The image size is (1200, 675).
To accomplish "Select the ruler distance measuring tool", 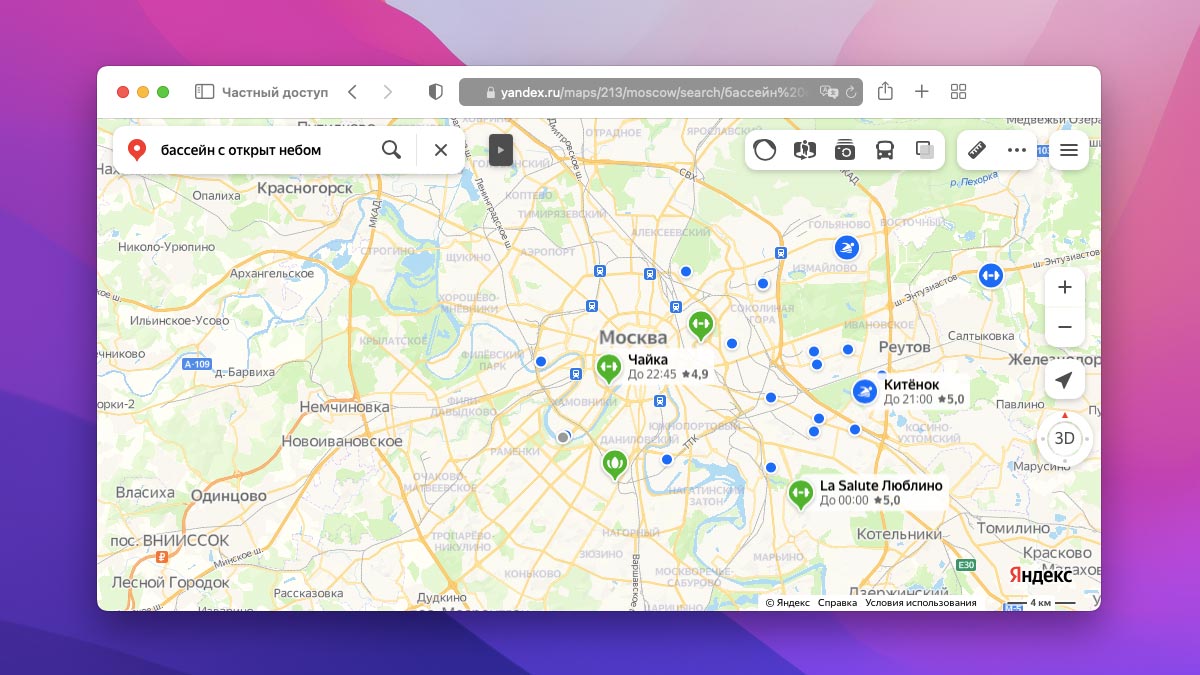I will coord(977,150).
